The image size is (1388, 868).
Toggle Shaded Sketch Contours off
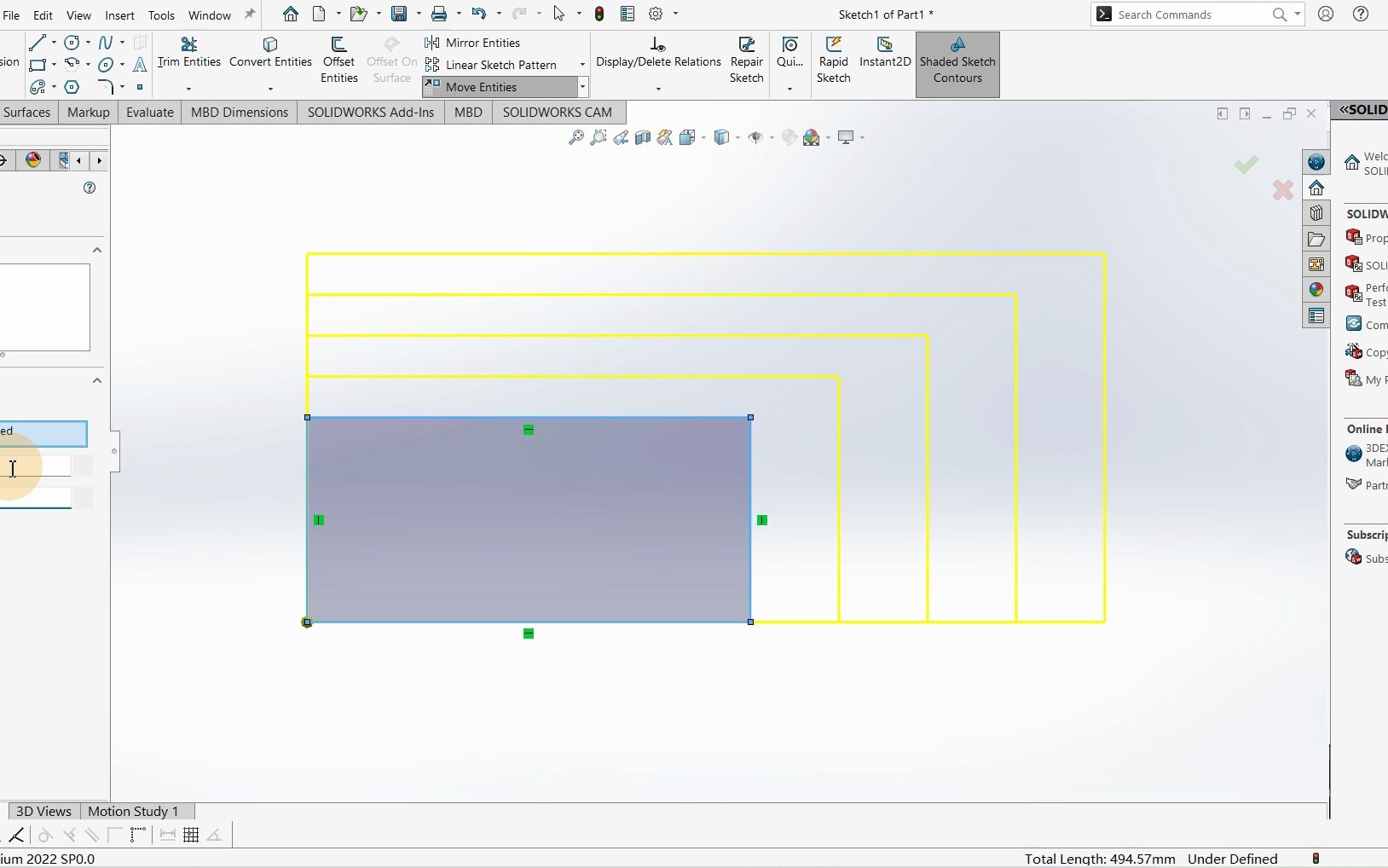point(957,64)
